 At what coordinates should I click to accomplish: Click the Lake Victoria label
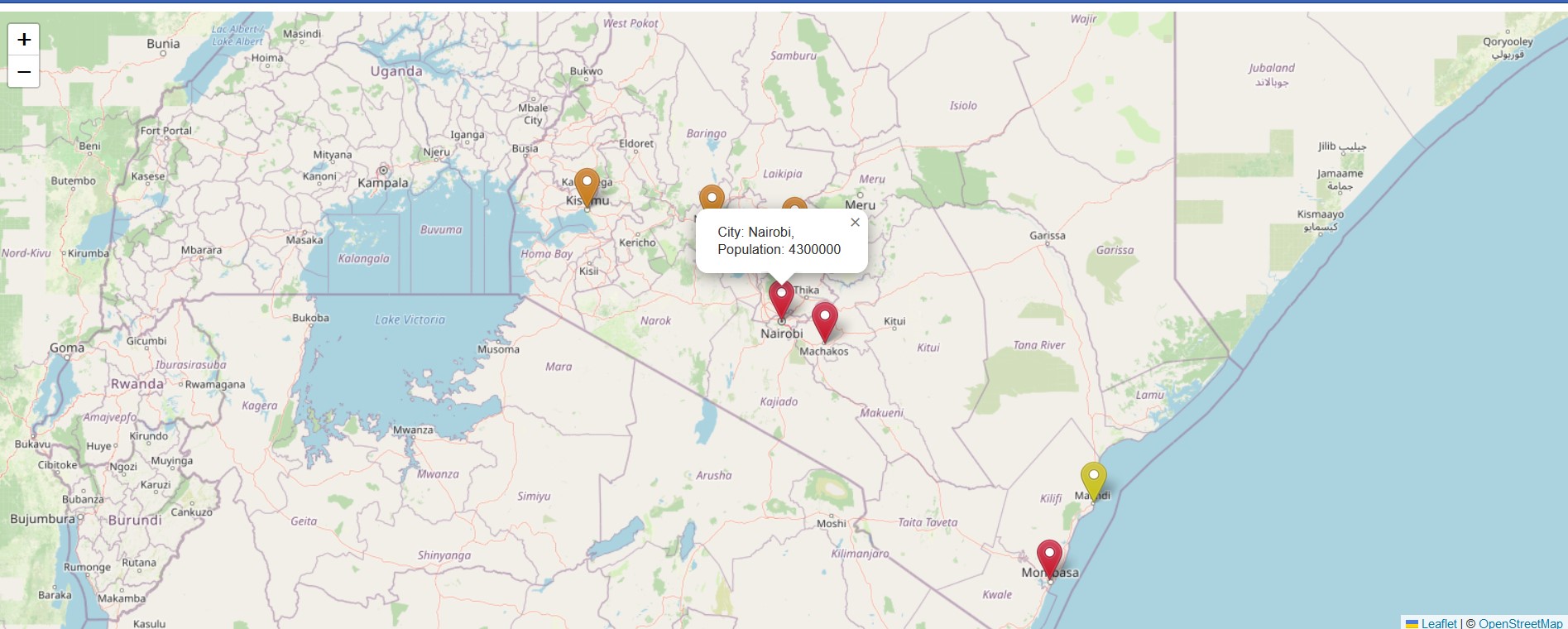pyautogui.click(x=410, y=319)
